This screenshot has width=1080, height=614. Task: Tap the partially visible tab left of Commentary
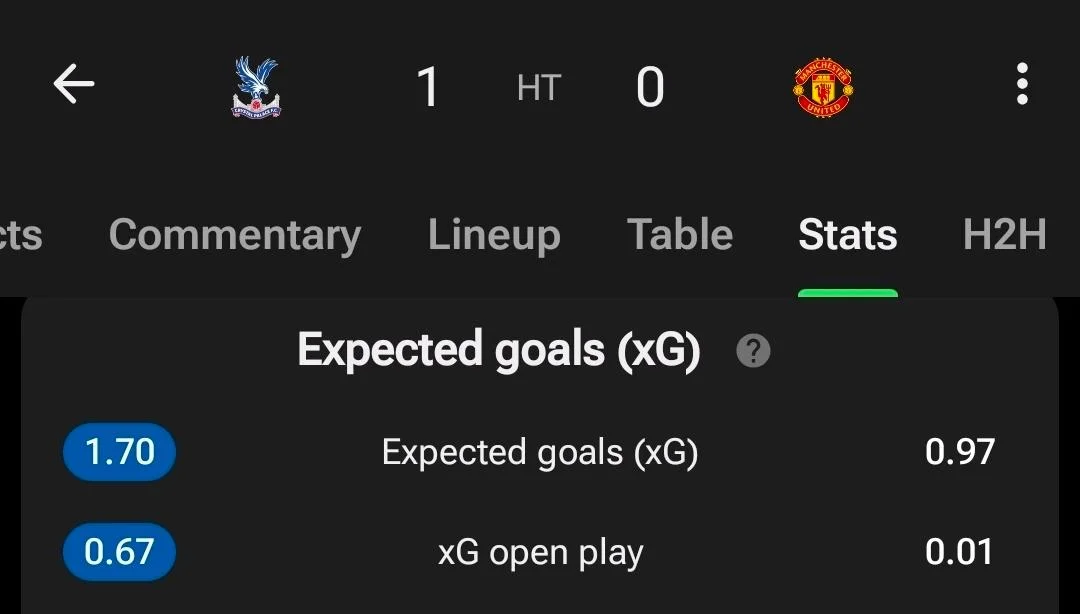click(x=20, y=235)
